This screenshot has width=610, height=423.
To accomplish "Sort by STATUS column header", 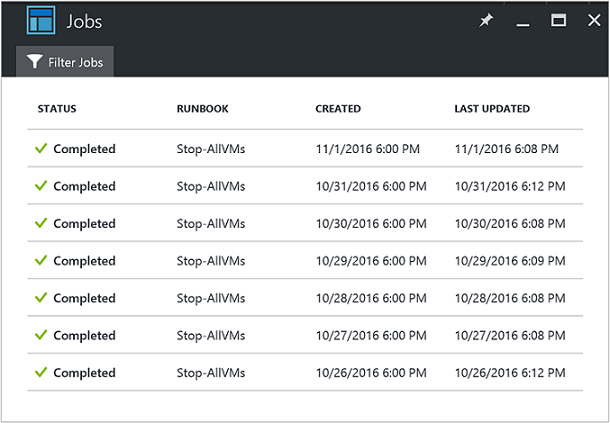I will 57,109.
